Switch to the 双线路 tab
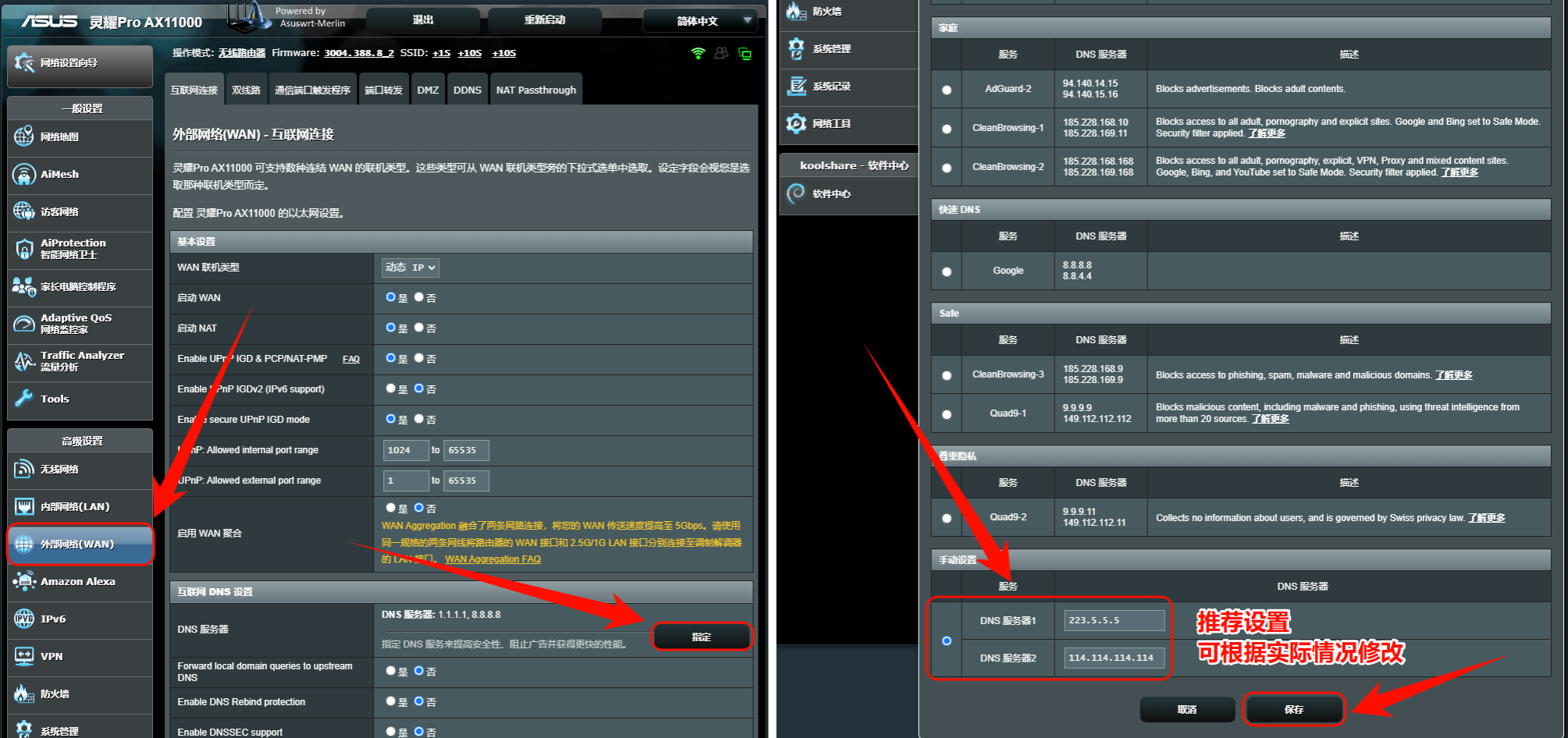This screenshot has width=1568, height=738. (x=246, y=90)
